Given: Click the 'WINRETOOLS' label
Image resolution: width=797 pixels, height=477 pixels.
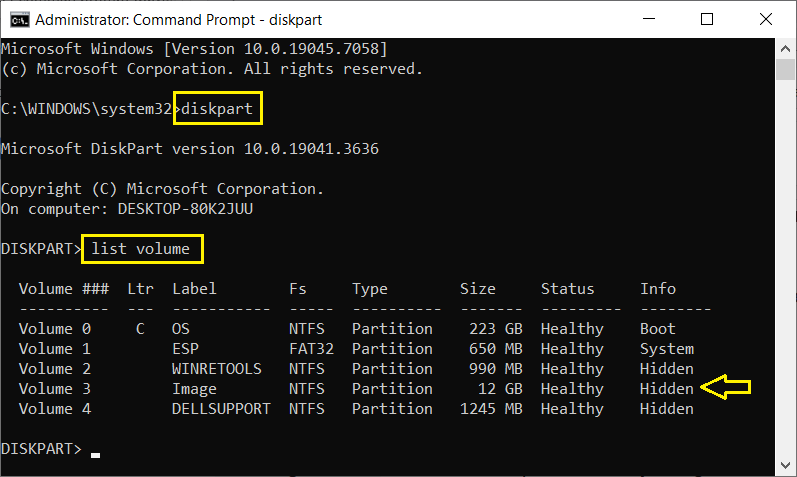Looking at the screenshot, I should point(217,369).
